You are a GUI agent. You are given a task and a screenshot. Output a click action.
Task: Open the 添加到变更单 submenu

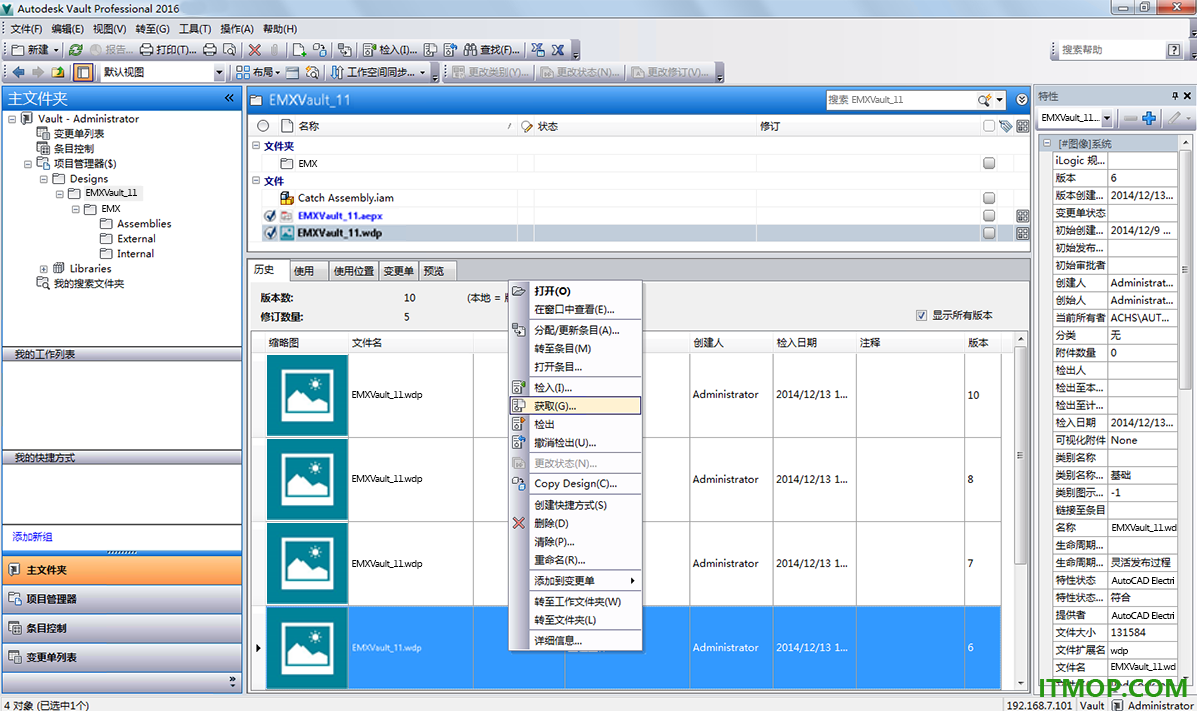[575, 580]
